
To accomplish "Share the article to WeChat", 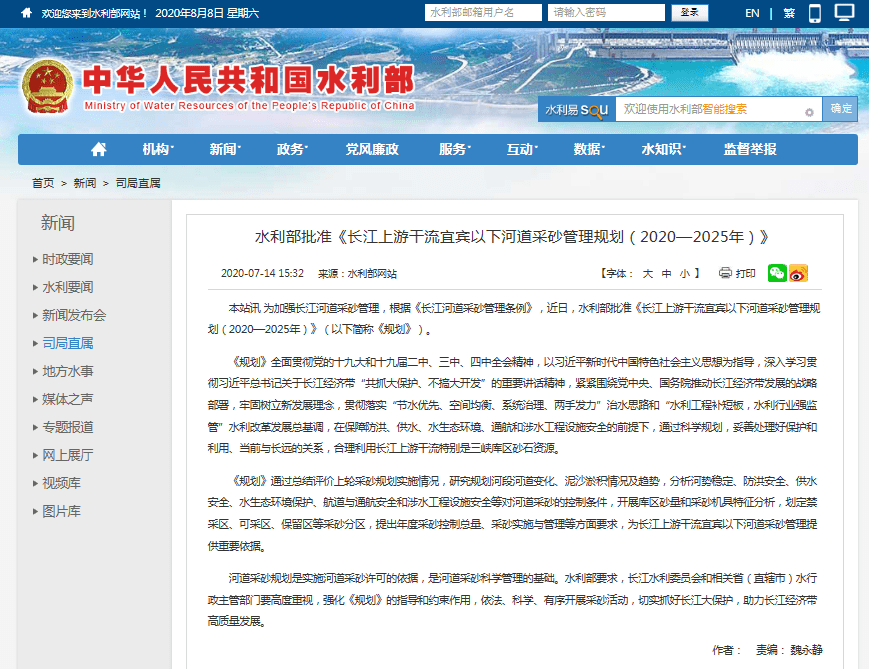I will (777, 273).
